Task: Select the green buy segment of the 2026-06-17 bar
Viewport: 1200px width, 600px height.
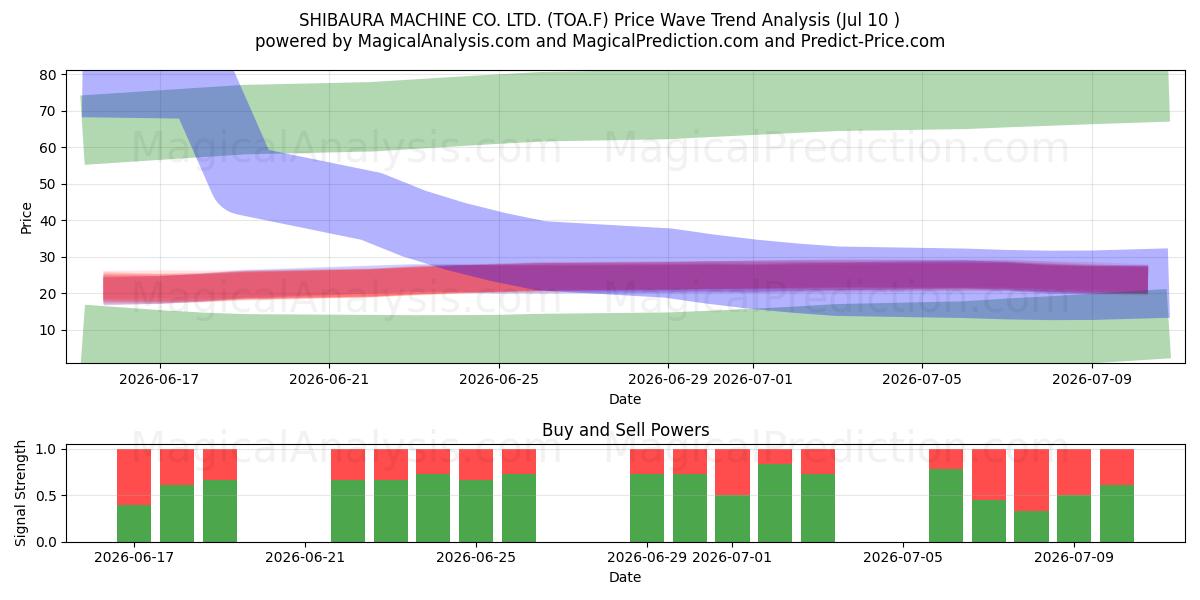Action: pos(134,523)
